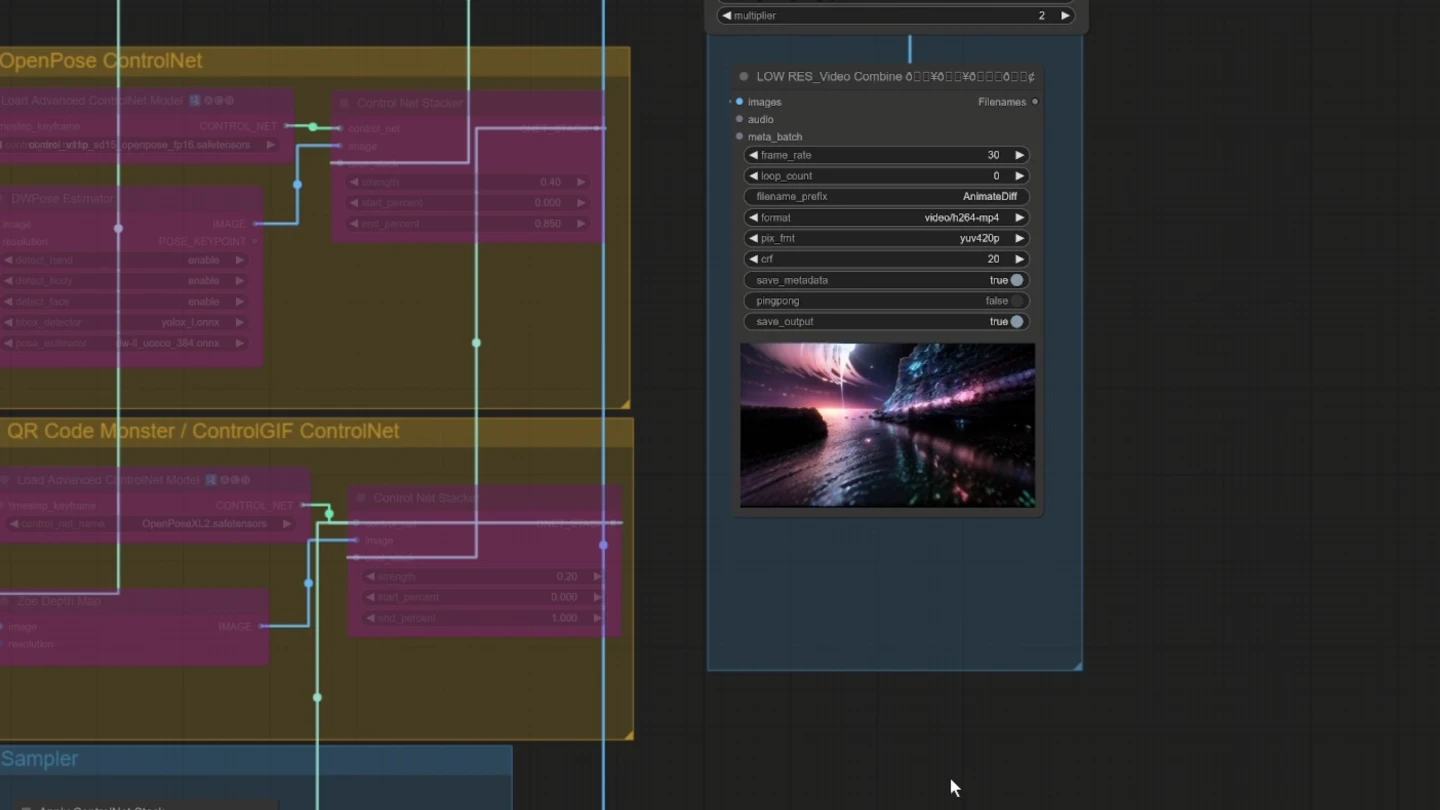1440x810 pixels.
Task: Click the video preview thumbnail in Video Combine
Action: tap(887, 425)
